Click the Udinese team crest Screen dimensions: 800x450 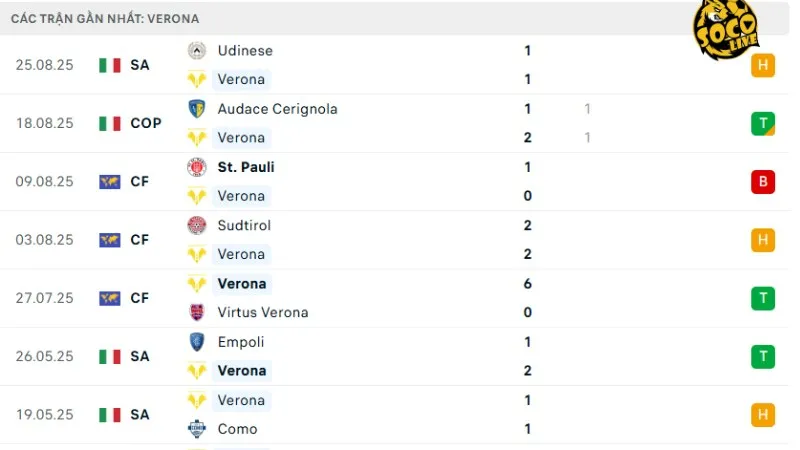coord(197,50)
